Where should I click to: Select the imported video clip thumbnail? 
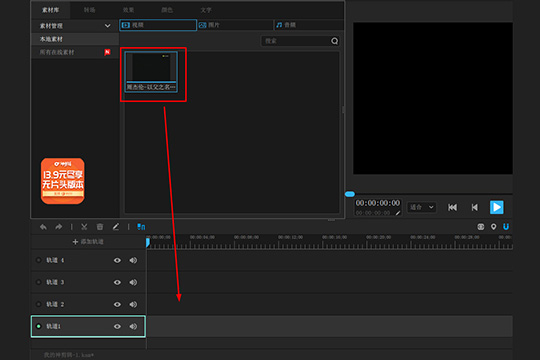click(x=151, y=72)
